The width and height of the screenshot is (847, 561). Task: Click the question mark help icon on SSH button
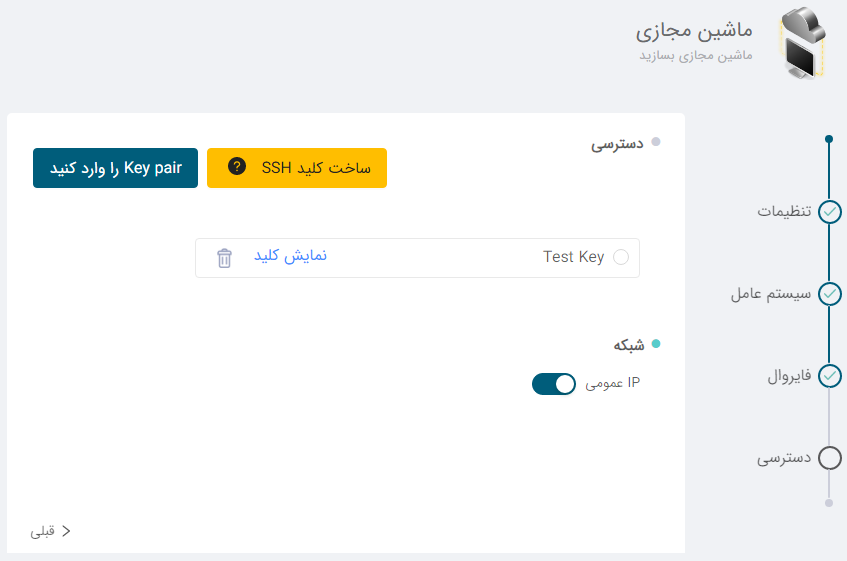[237, 166]
